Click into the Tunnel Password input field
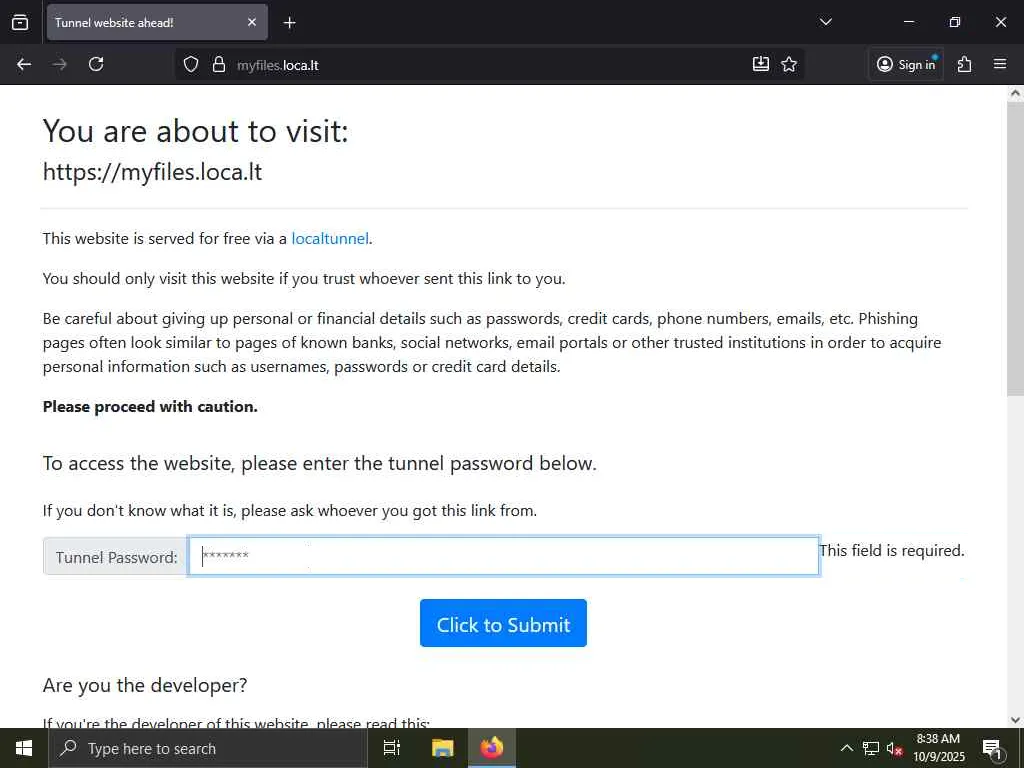This screenshot has width=1024, height=768. tap(504, 556)
